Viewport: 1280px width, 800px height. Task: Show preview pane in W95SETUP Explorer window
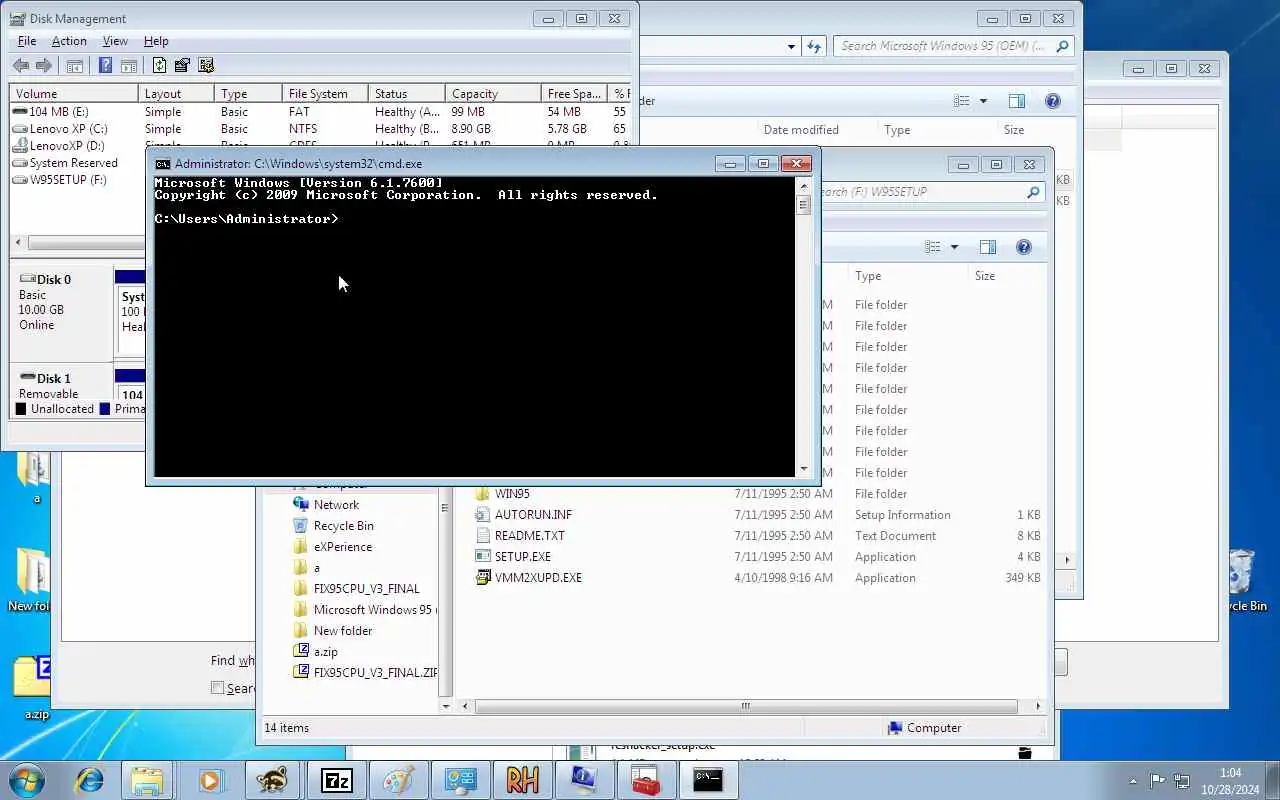click(988, 247)
